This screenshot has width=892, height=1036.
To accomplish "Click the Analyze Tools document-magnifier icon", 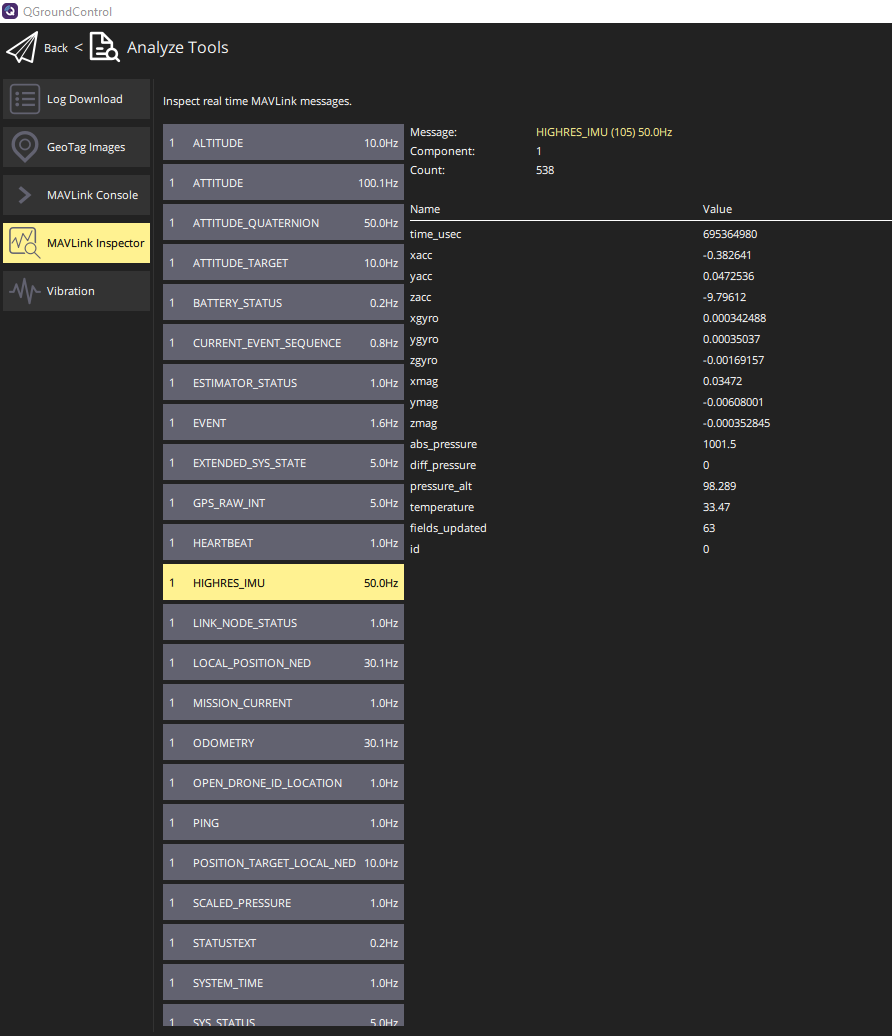I will tap(104, 48).
